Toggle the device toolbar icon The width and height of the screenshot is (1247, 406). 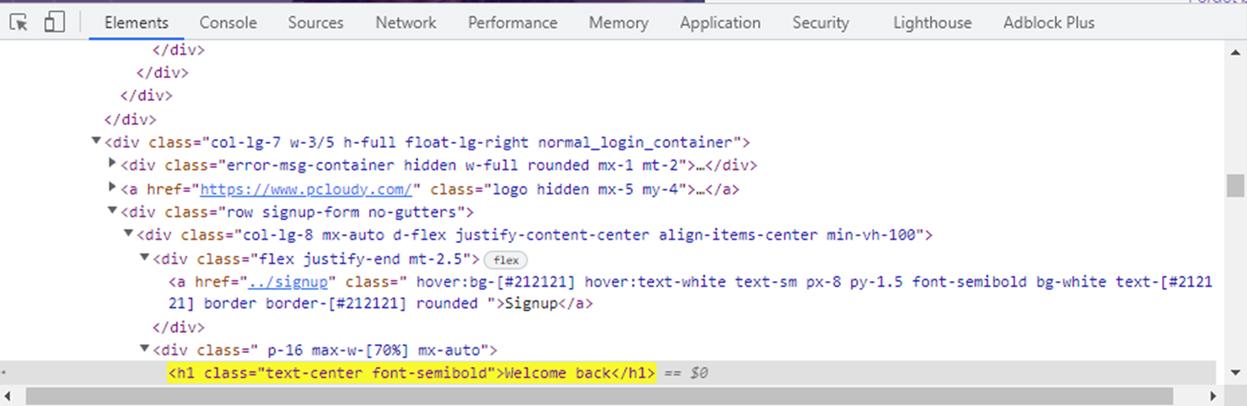54,21
